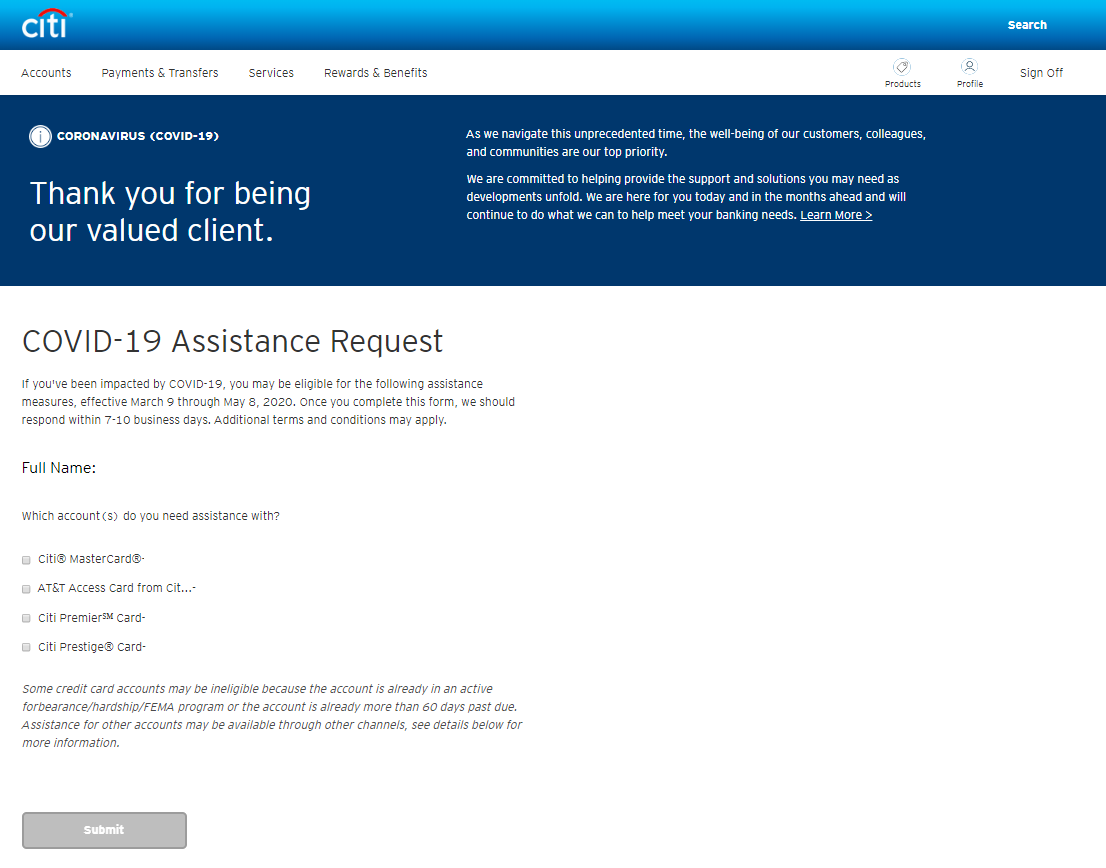Open the Accounts menu
The width and height of the screenshot is (1106, 868).
[46, 73]
